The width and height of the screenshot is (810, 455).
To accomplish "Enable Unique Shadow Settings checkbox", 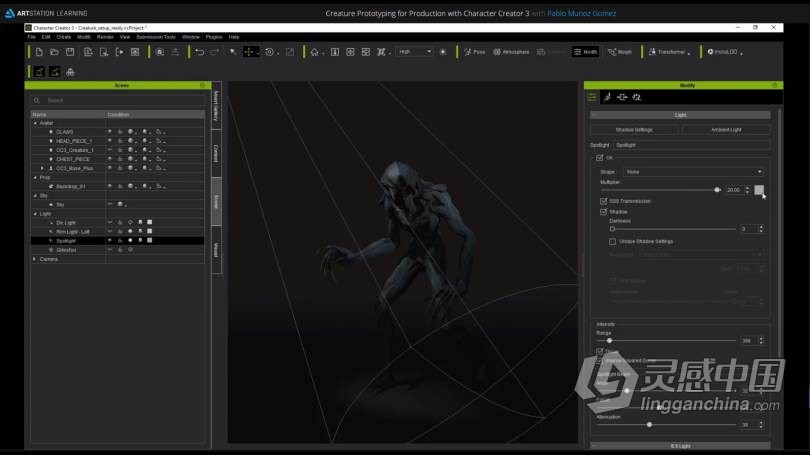I will click(x=612, y=242).
